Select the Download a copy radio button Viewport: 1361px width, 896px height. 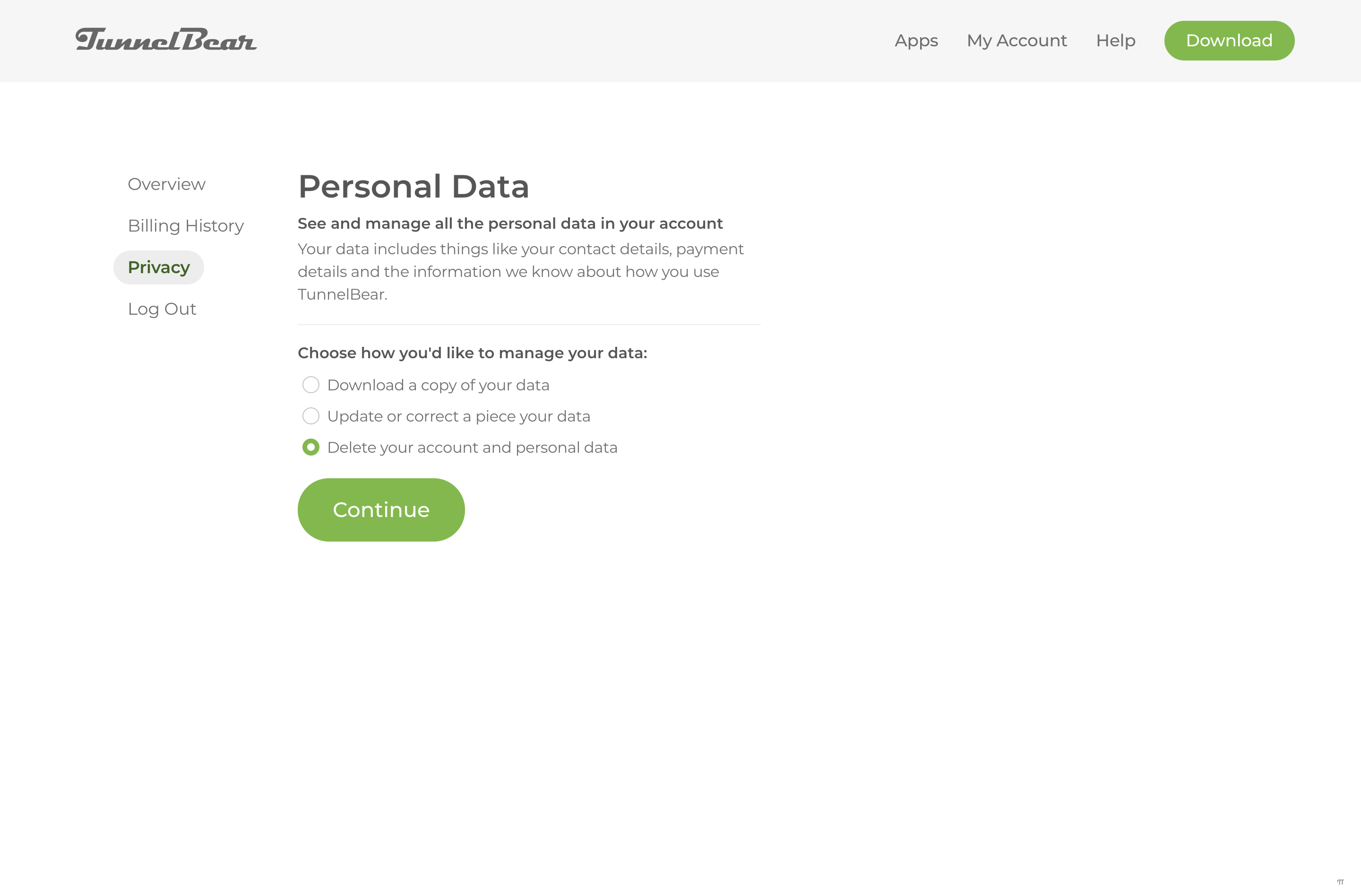(310, 385)
